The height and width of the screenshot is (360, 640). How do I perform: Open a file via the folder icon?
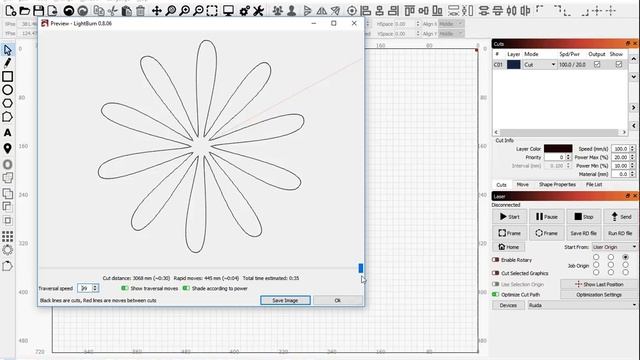[x=24, y=11]
